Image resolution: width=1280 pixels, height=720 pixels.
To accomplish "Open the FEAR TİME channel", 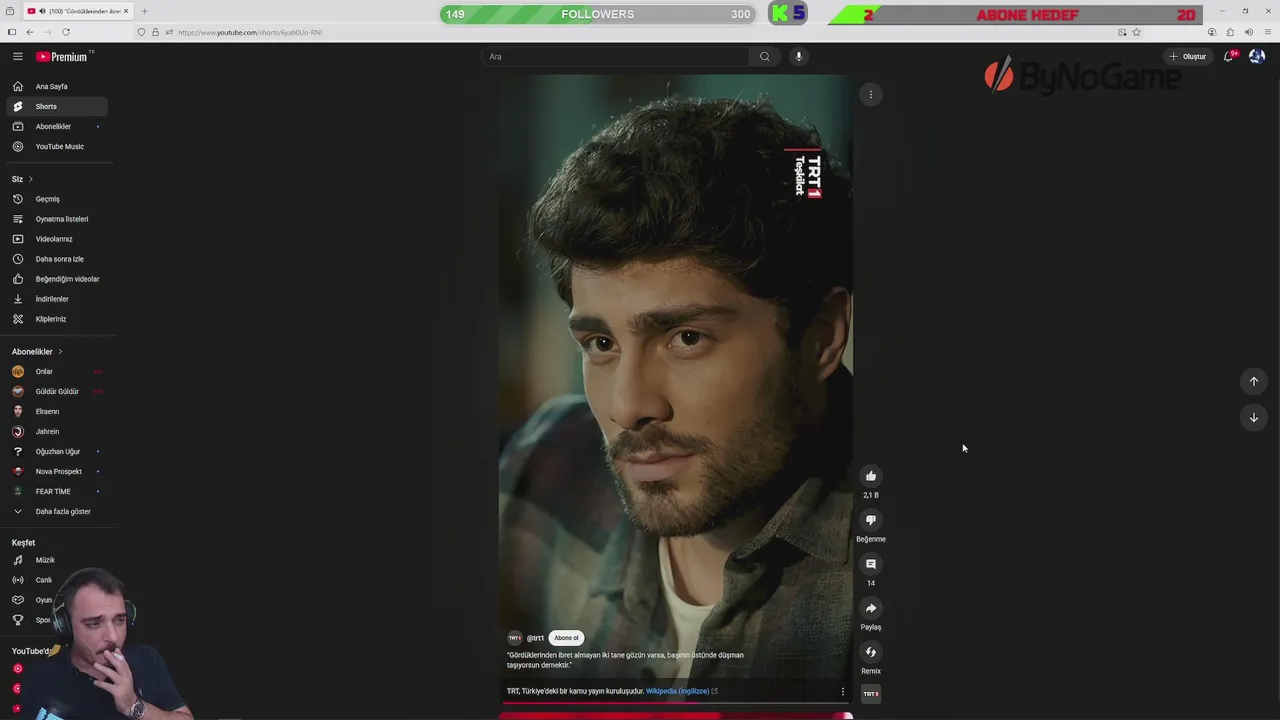I will coord(57,492).
